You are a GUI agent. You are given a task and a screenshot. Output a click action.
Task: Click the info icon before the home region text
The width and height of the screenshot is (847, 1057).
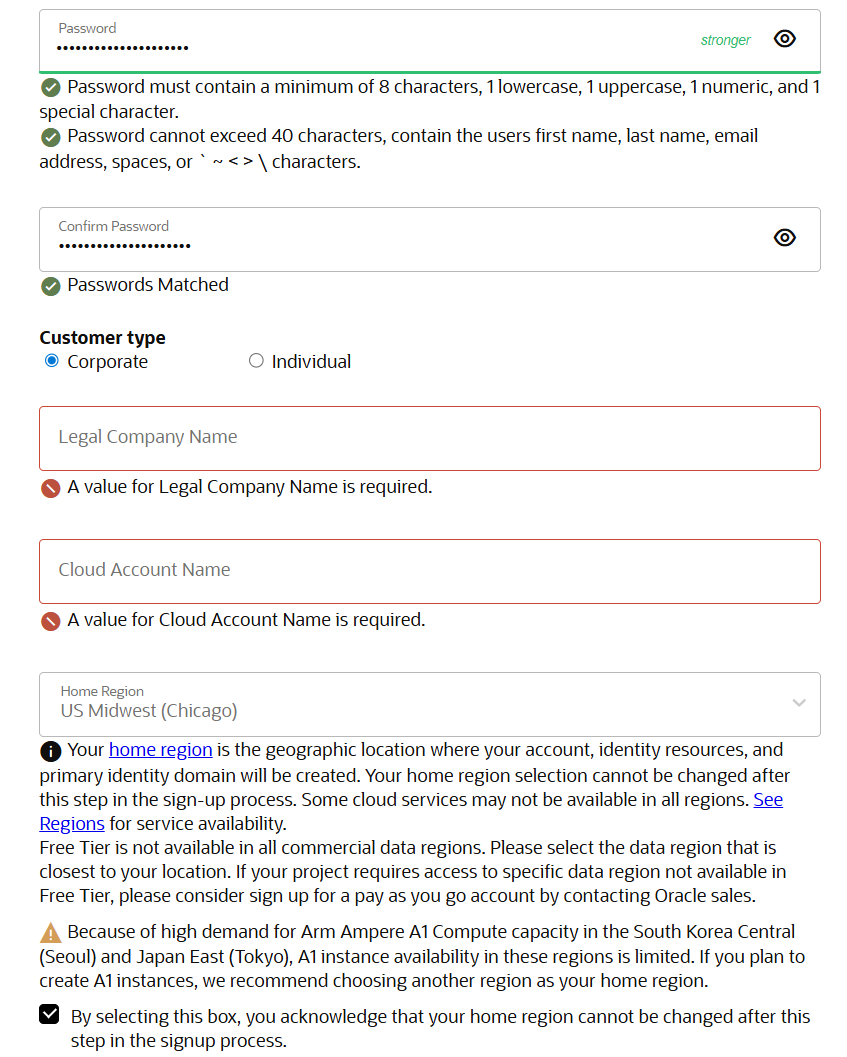click(x=50, y=750)
